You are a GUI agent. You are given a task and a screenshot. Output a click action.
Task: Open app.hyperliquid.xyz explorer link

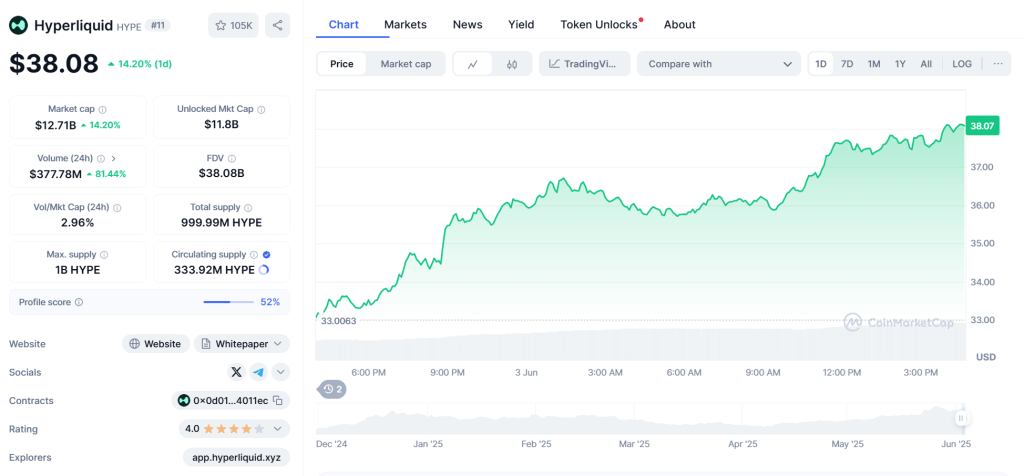pyautogui.click(x=236, y=457)
